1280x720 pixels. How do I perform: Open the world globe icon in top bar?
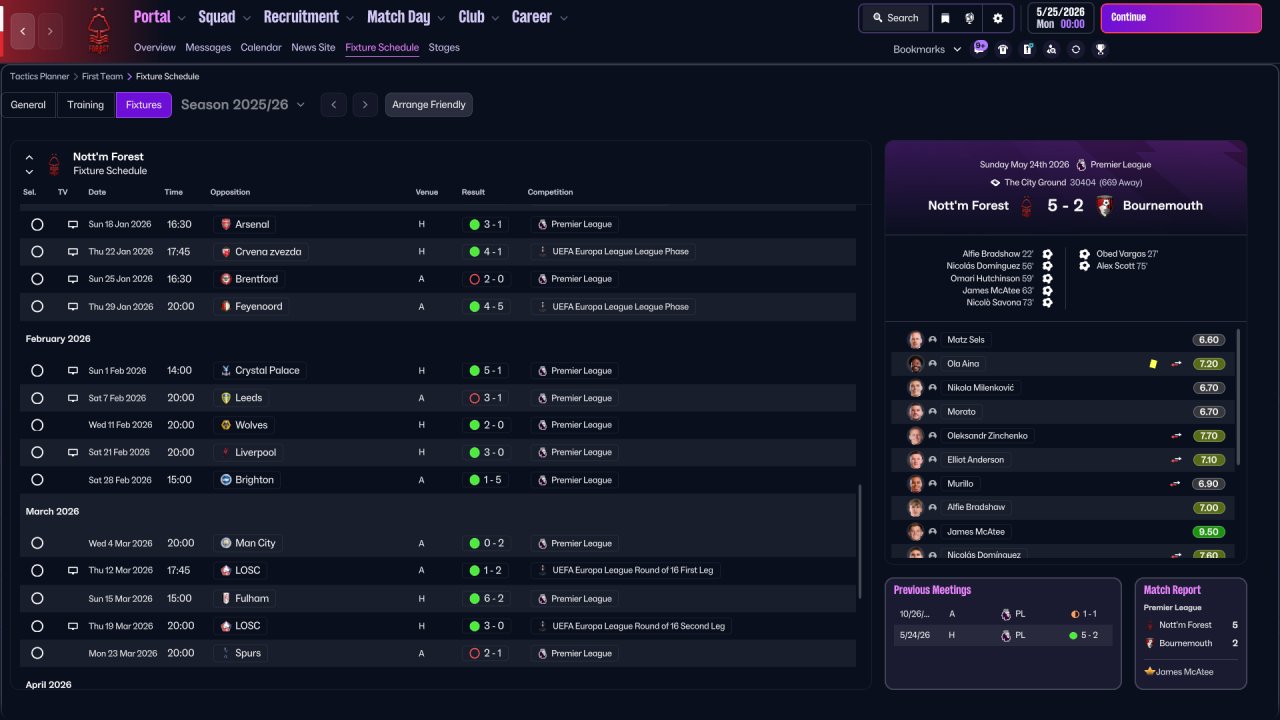(970, 18)
